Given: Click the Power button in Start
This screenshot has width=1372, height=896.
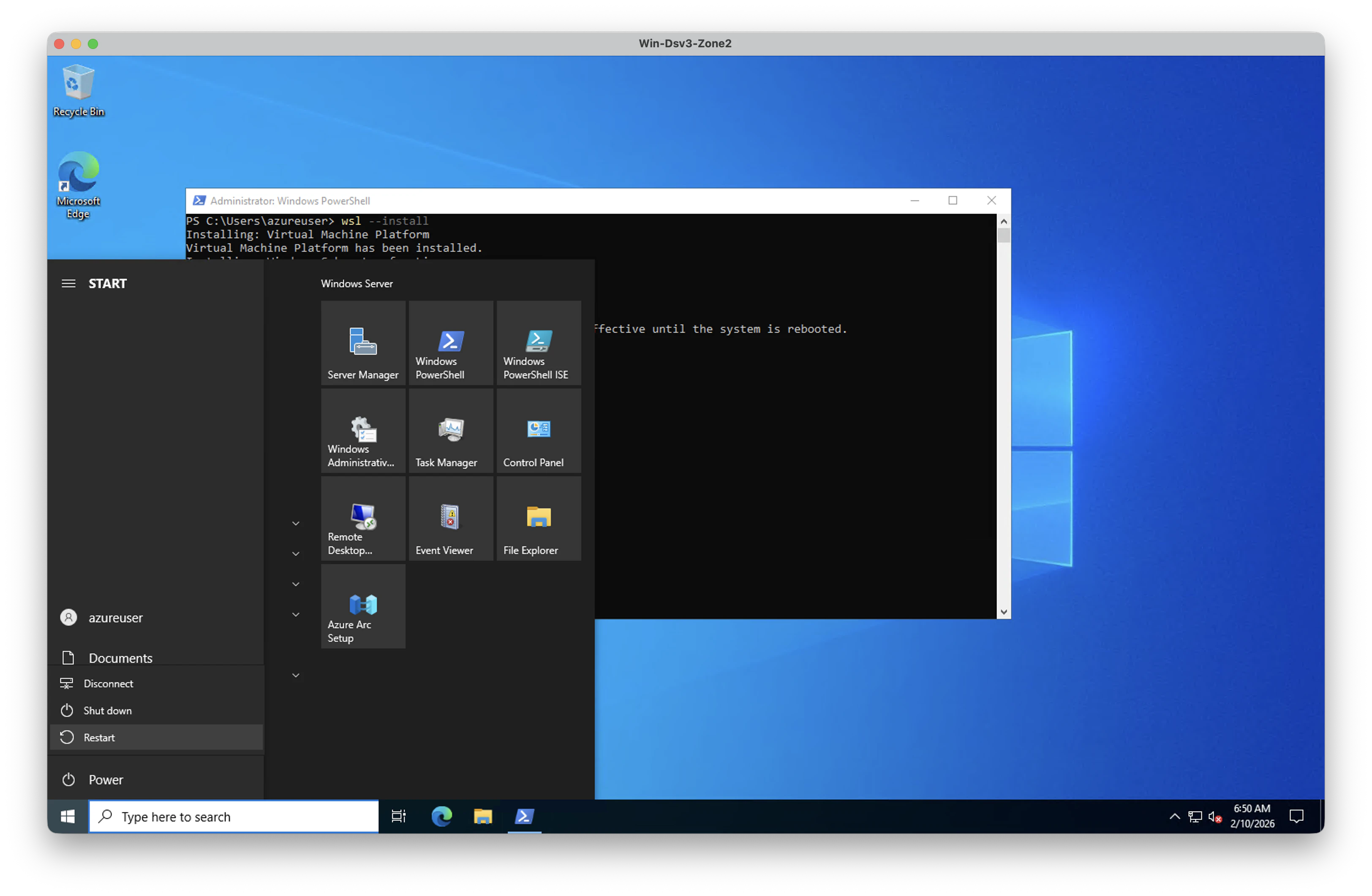Looking at the screenshot, I should click(x=155, y=779).
